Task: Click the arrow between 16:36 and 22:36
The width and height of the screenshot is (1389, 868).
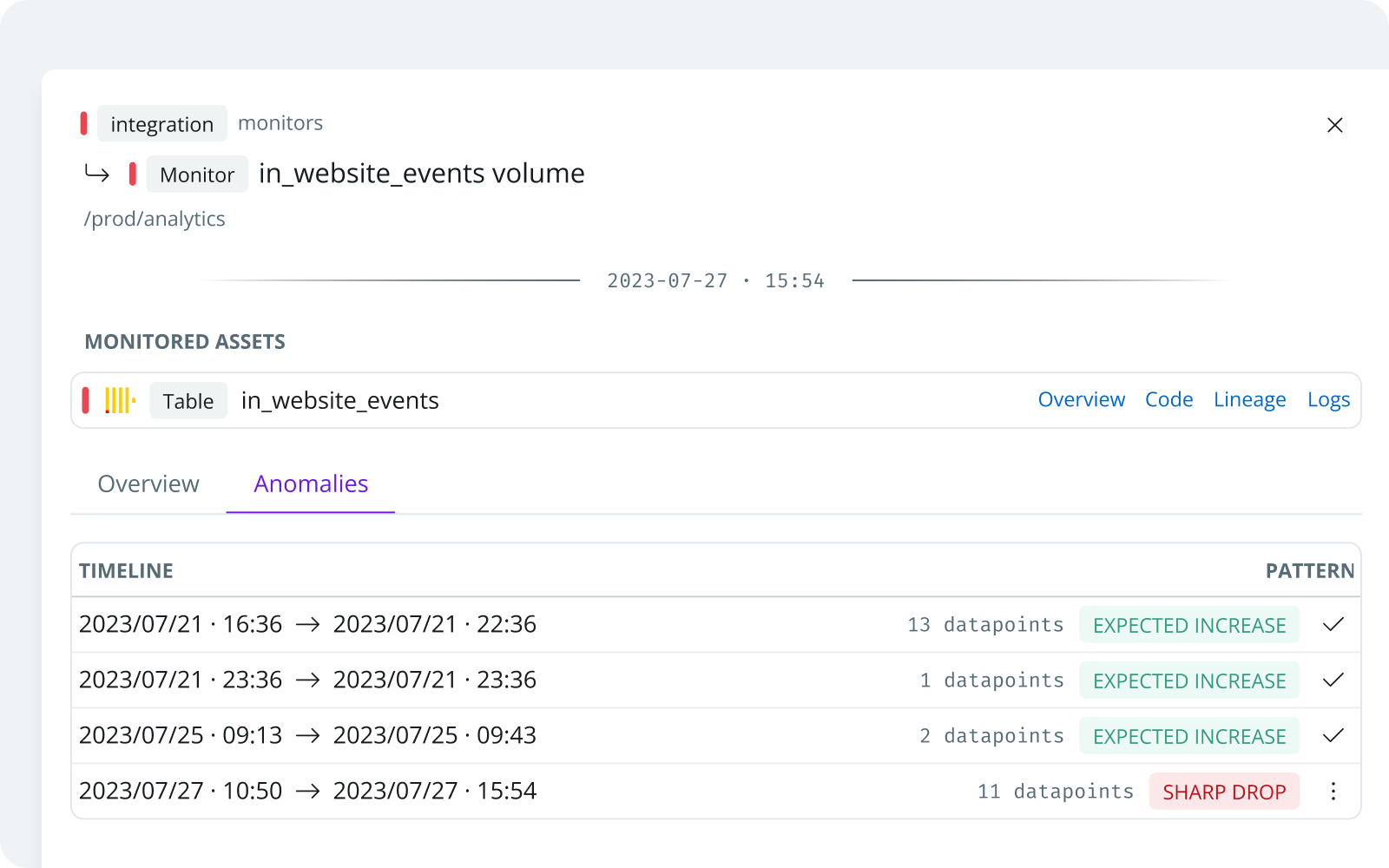Action: (308, 624)
